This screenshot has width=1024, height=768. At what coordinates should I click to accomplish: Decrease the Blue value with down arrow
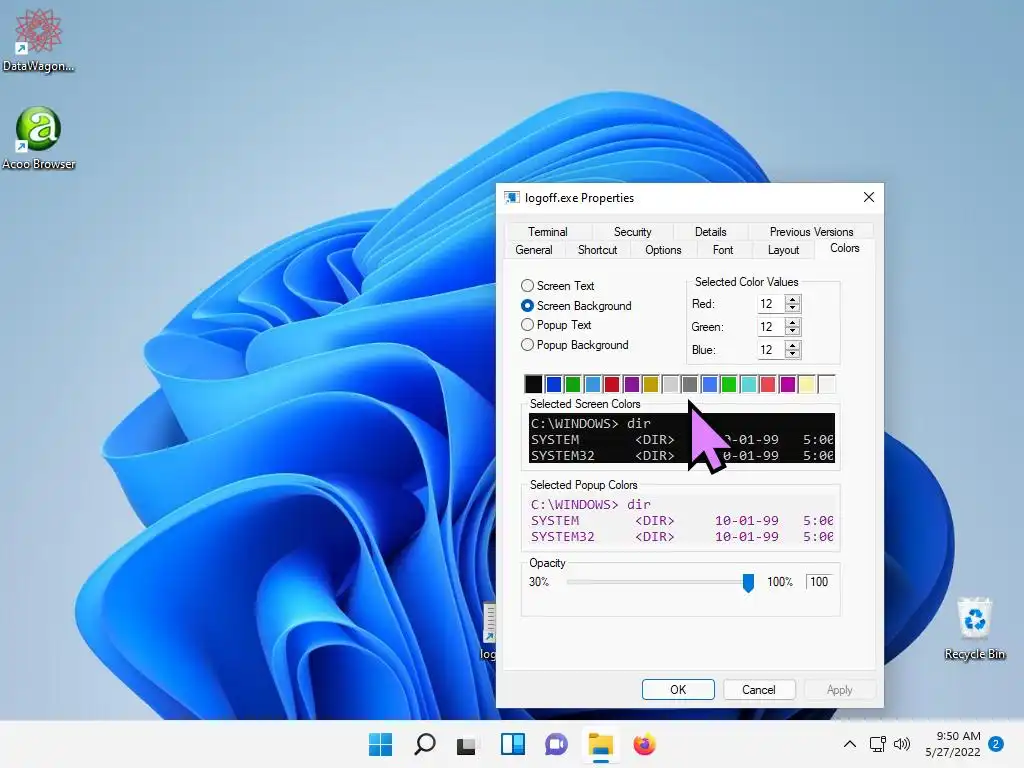(x=793, y=353)
